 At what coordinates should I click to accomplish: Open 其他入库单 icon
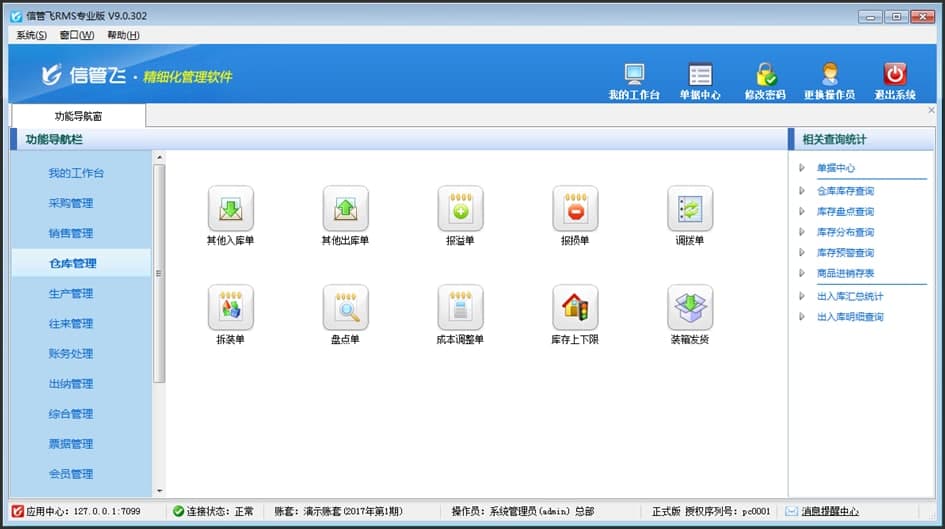(x=230, y=208)
